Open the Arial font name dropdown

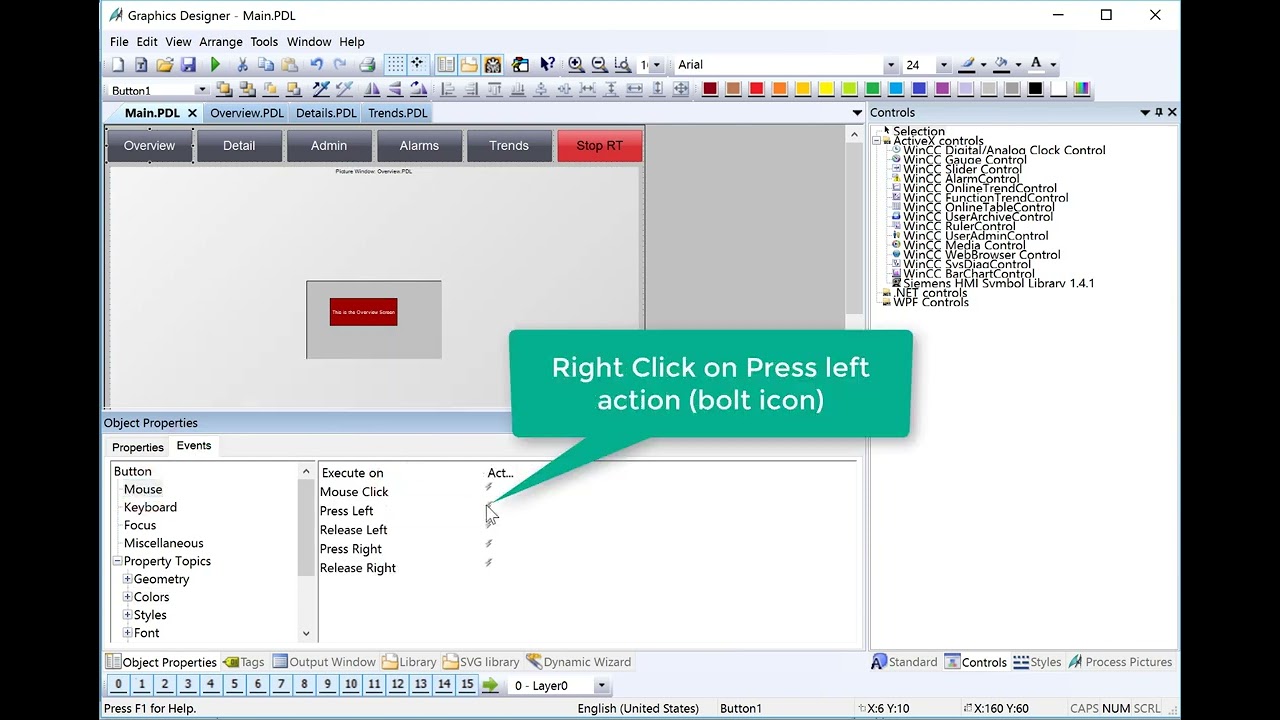point(890,65)
